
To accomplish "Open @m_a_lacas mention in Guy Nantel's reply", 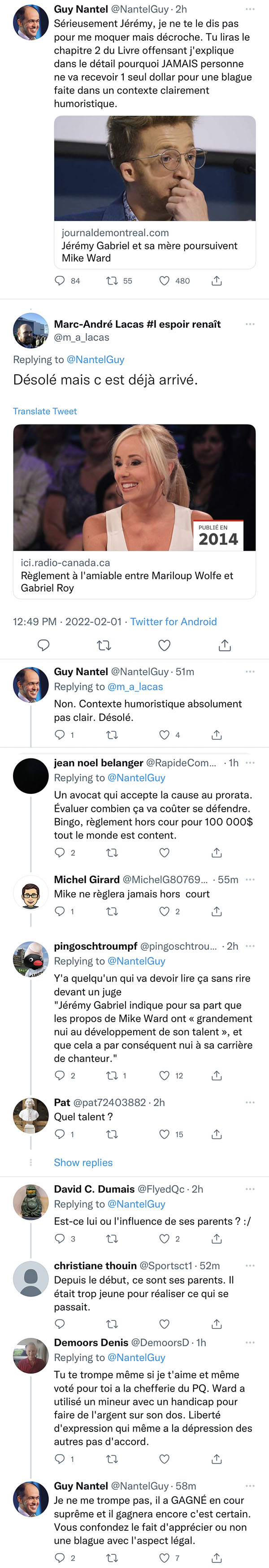I will (135, 686).
